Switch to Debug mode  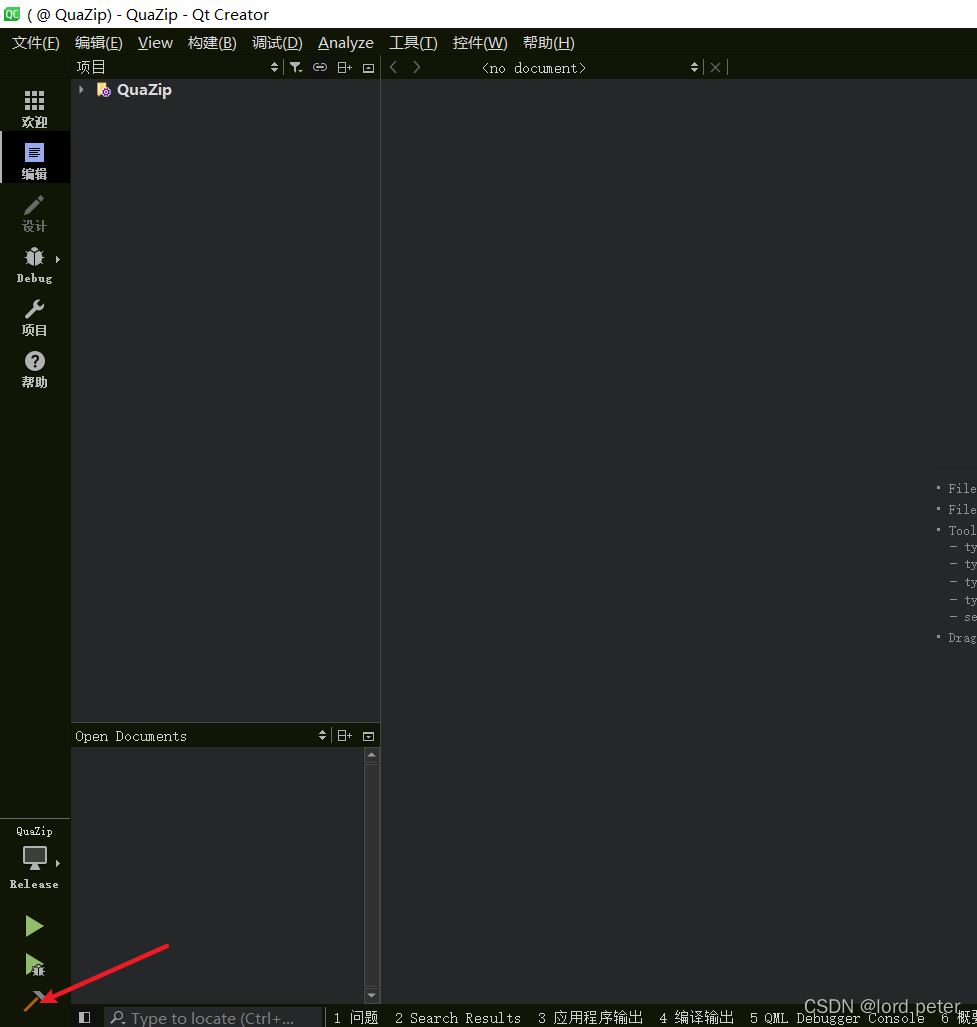pyautogui.click(x=34, y=265)
